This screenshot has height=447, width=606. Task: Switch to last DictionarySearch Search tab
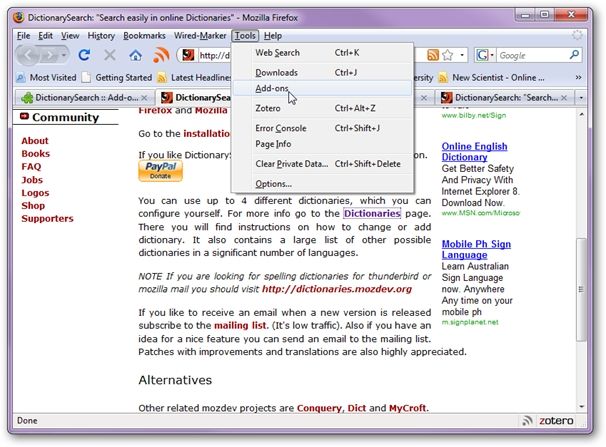point(506,98)
